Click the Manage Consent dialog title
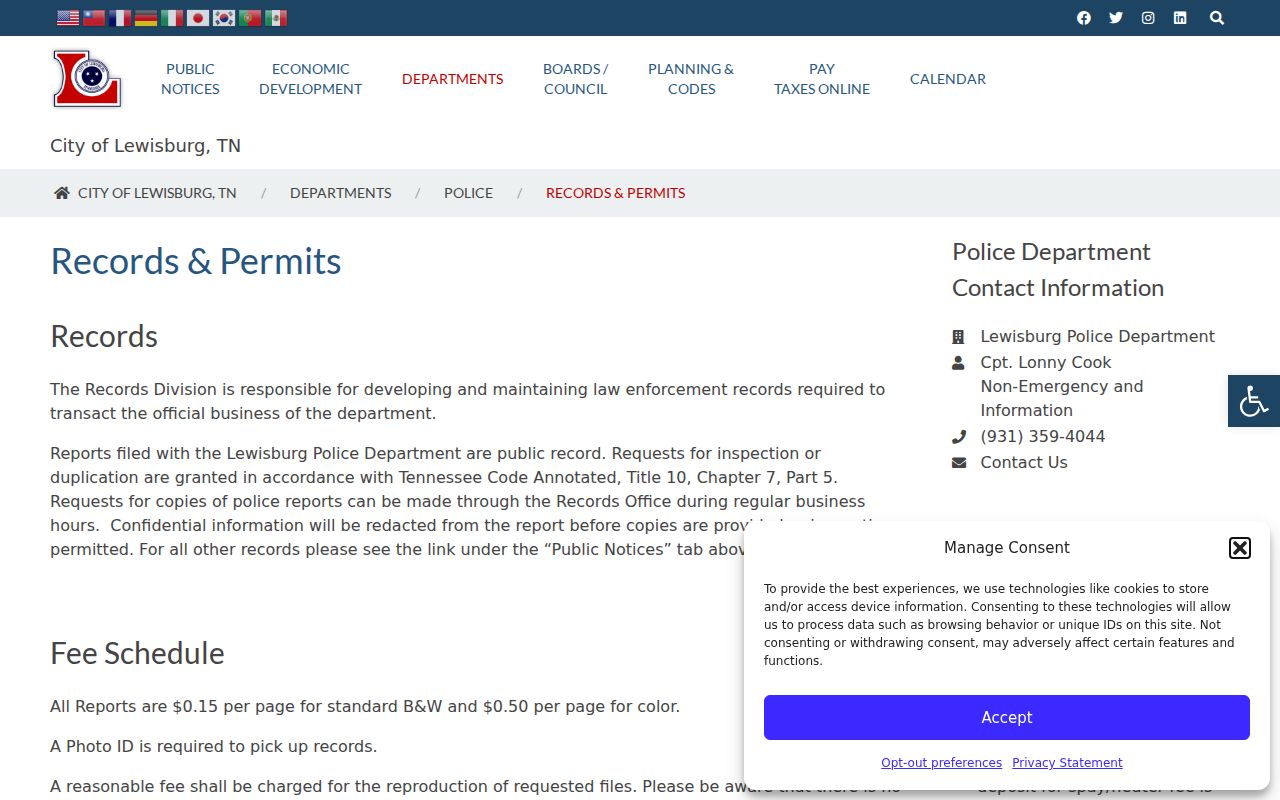 [1007, 548]
